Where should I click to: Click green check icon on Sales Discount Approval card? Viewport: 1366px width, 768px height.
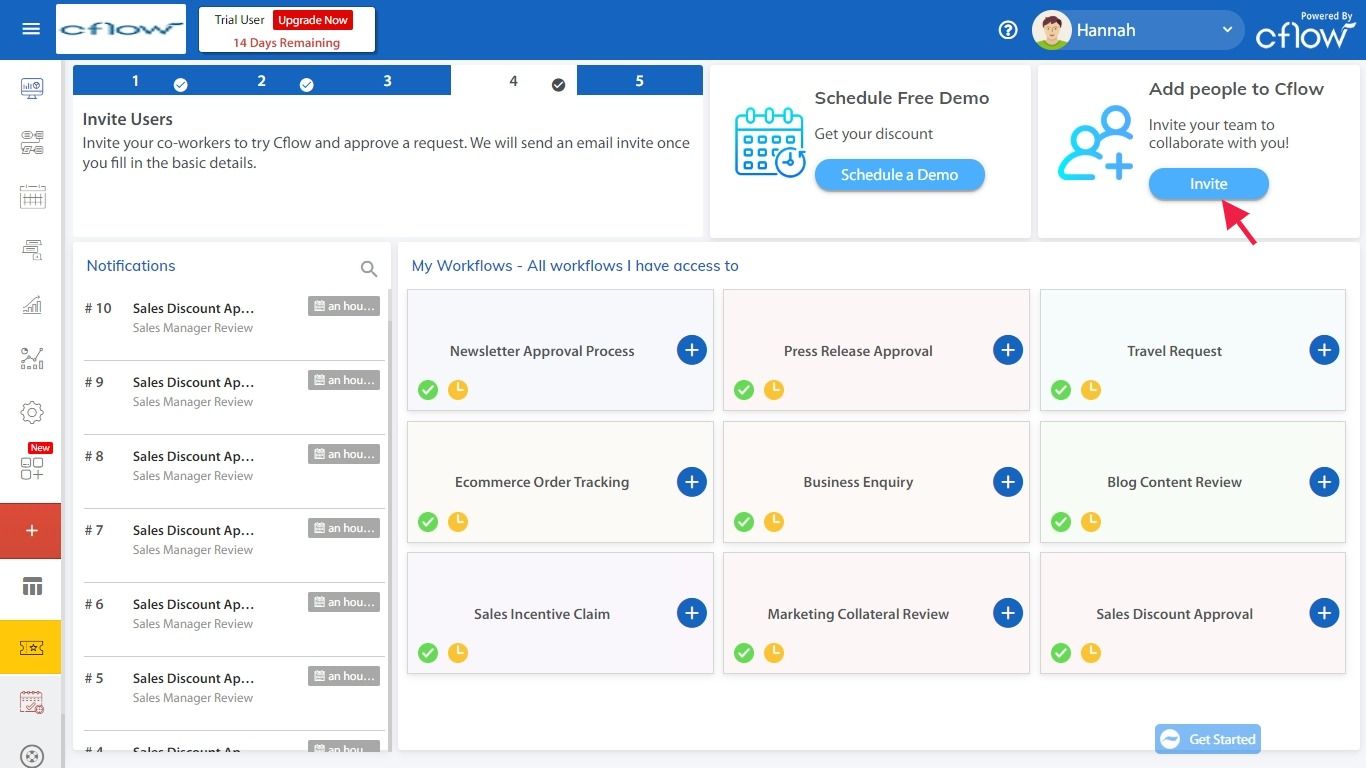1061,653
